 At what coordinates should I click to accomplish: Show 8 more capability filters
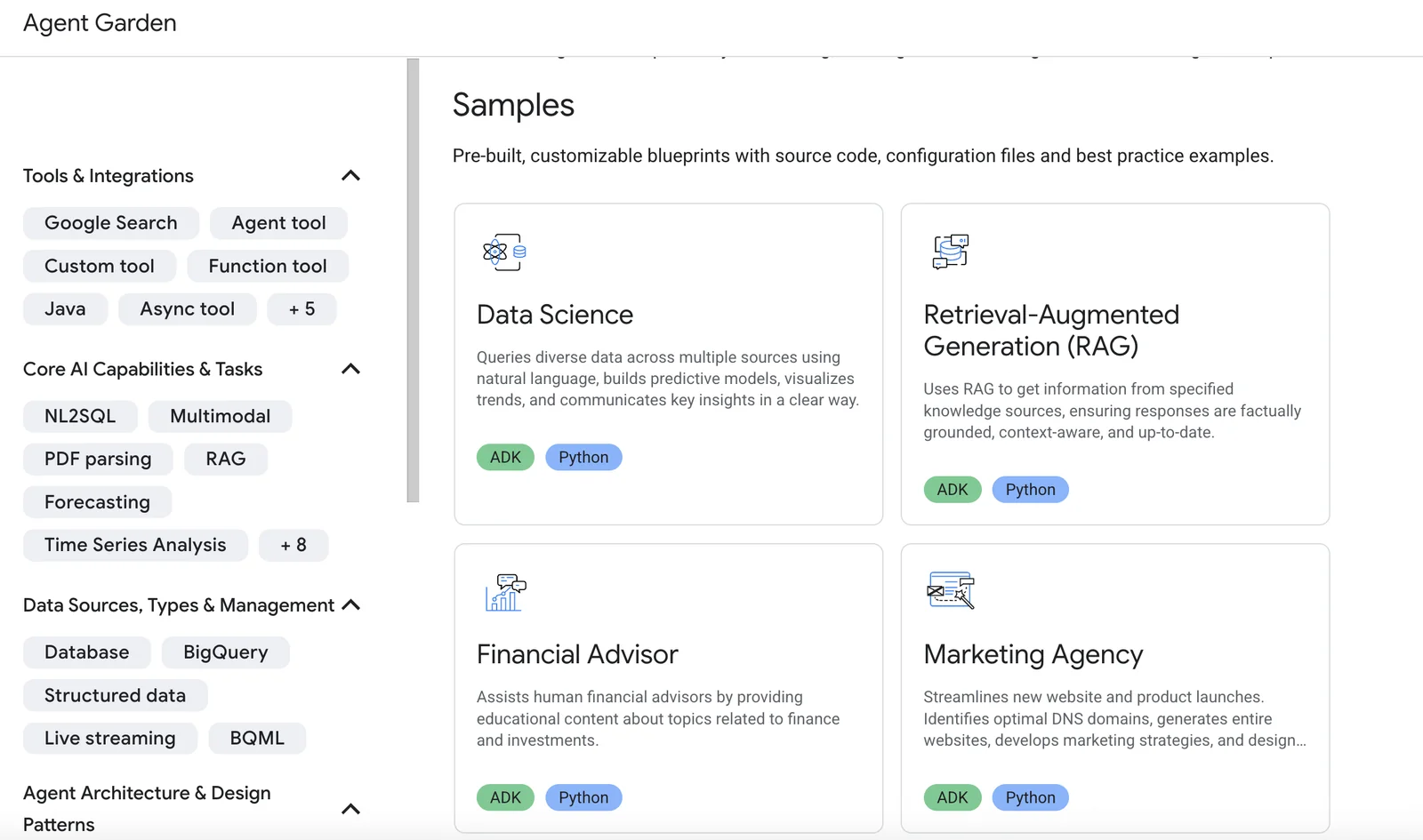(x=293, y=545)
